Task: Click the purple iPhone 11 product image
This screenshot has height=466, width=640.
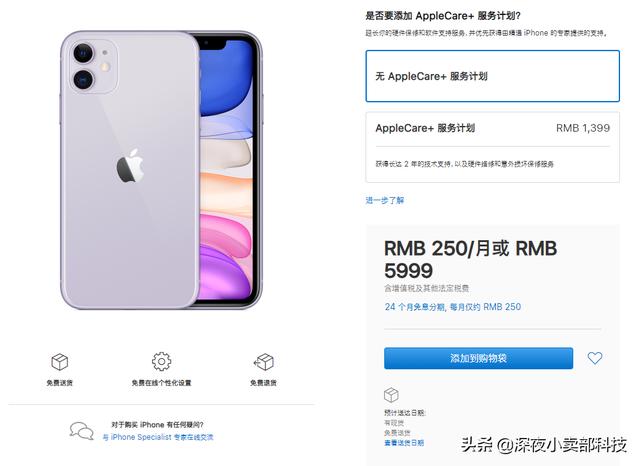Action: [161, 170]
